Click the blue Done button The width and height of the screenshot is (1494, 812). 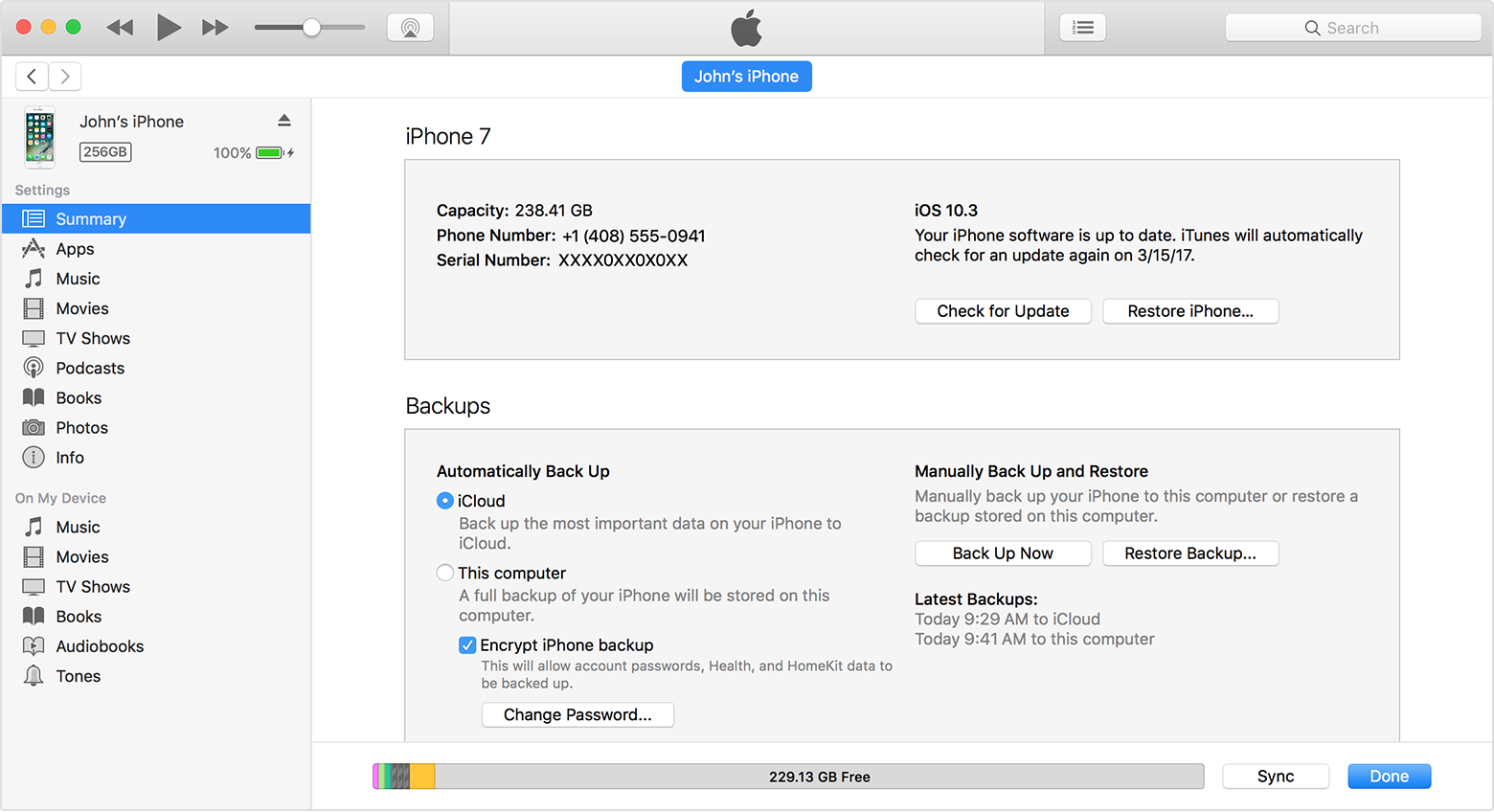pyautogui.click(x=1390, y=777)
